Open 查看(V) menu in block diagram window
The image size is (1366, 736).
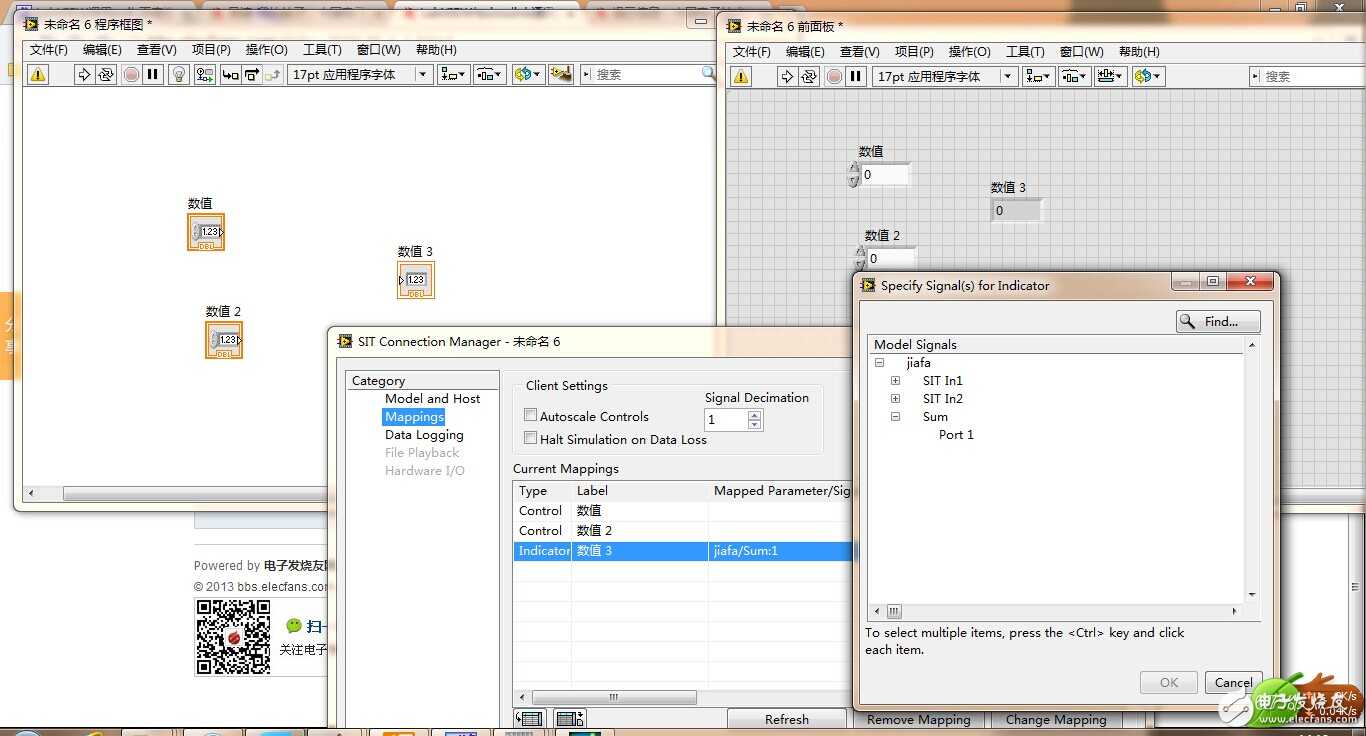pos(157,50)
